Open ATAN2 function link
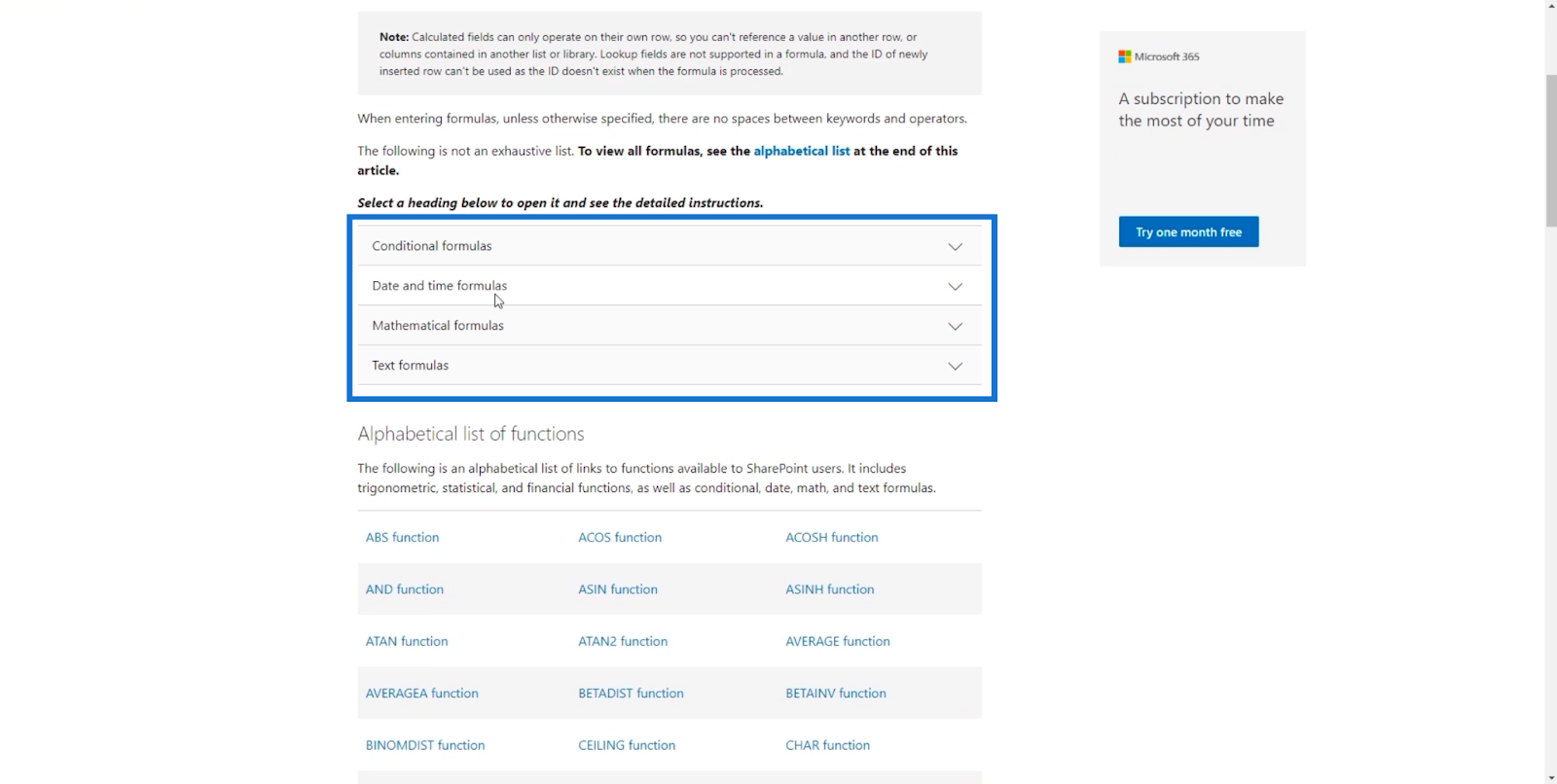The width and height of the screenshot is (1557, 784). pos(623,641)
